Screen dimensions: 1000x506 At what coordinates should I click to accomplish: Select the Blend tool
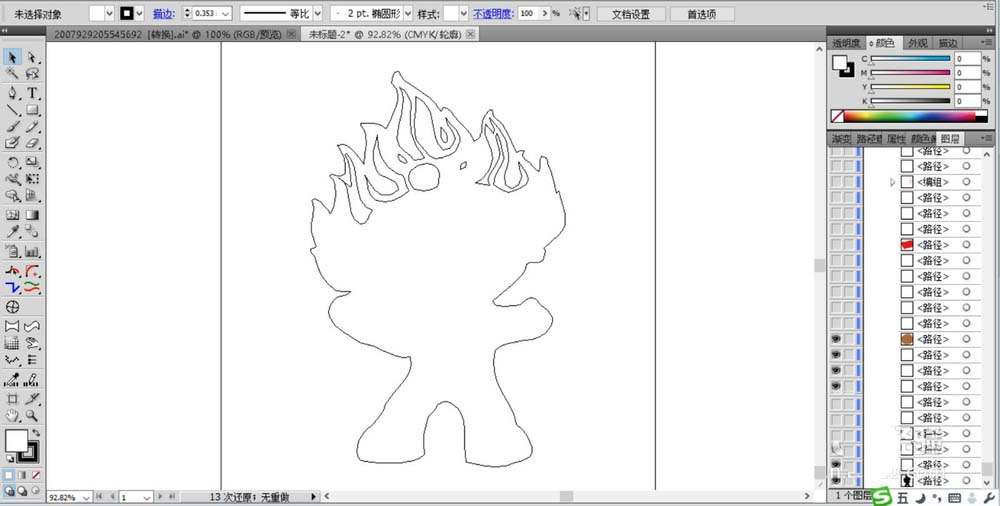tap(32, 232)
